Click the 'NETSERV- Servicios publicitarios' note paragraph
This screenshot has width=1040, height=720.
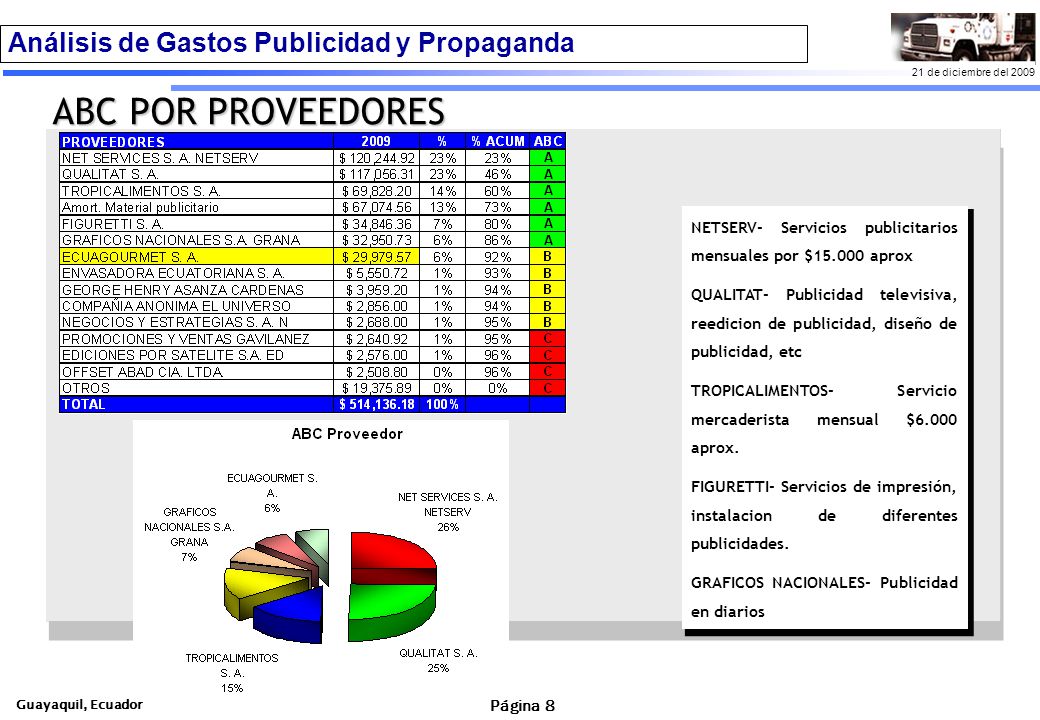824,241
